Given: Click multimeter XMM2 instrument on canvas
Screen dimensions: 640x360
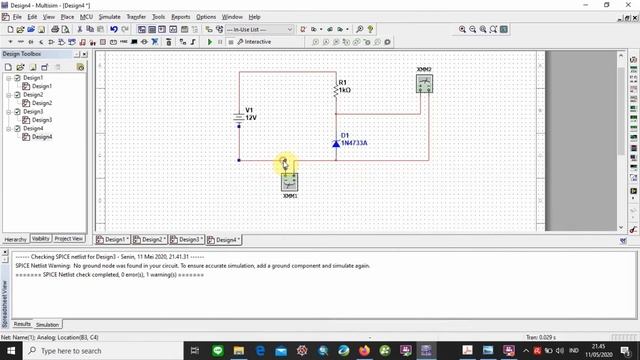Looking at the screenshot, I should click(x=424, y=83).
